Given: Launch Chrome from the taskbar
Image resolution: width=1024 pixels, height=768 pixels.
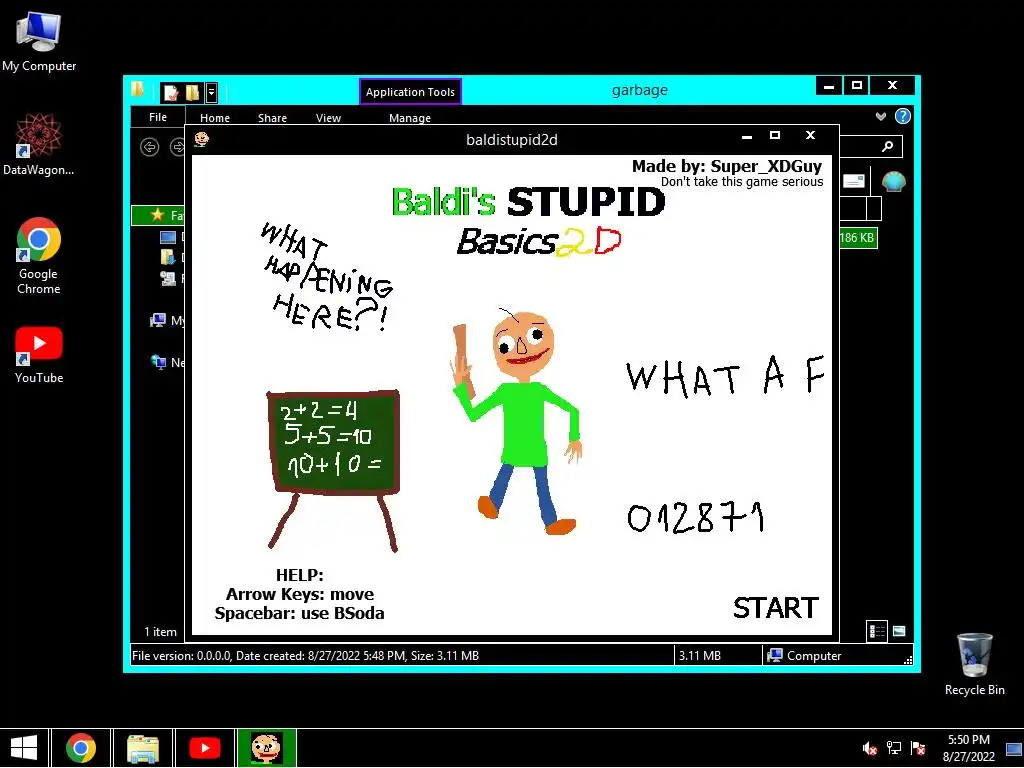Looking at the screenshot, I should point(80,748).
